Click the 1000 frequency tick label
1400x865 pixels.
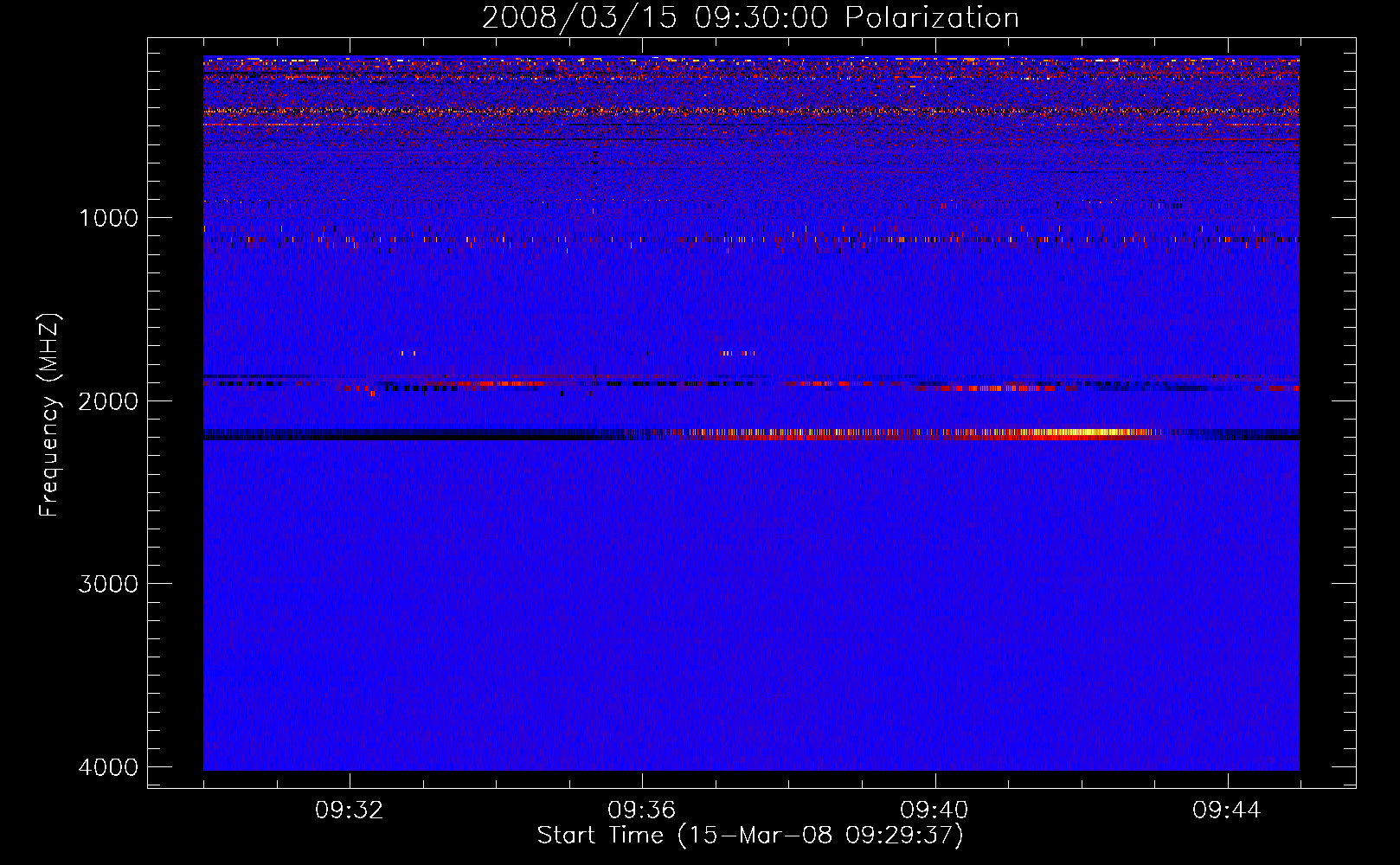coord(109,218)
